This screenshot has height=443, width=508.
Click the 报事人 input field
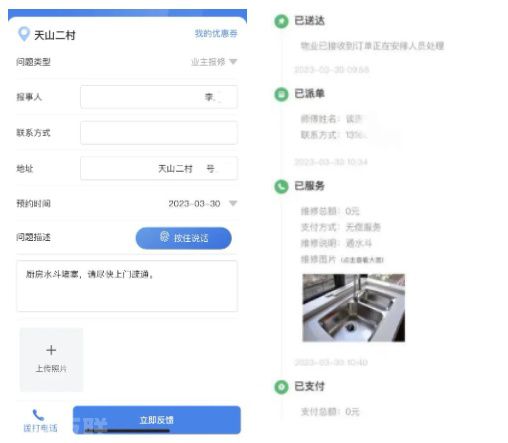tap(159, 97)
